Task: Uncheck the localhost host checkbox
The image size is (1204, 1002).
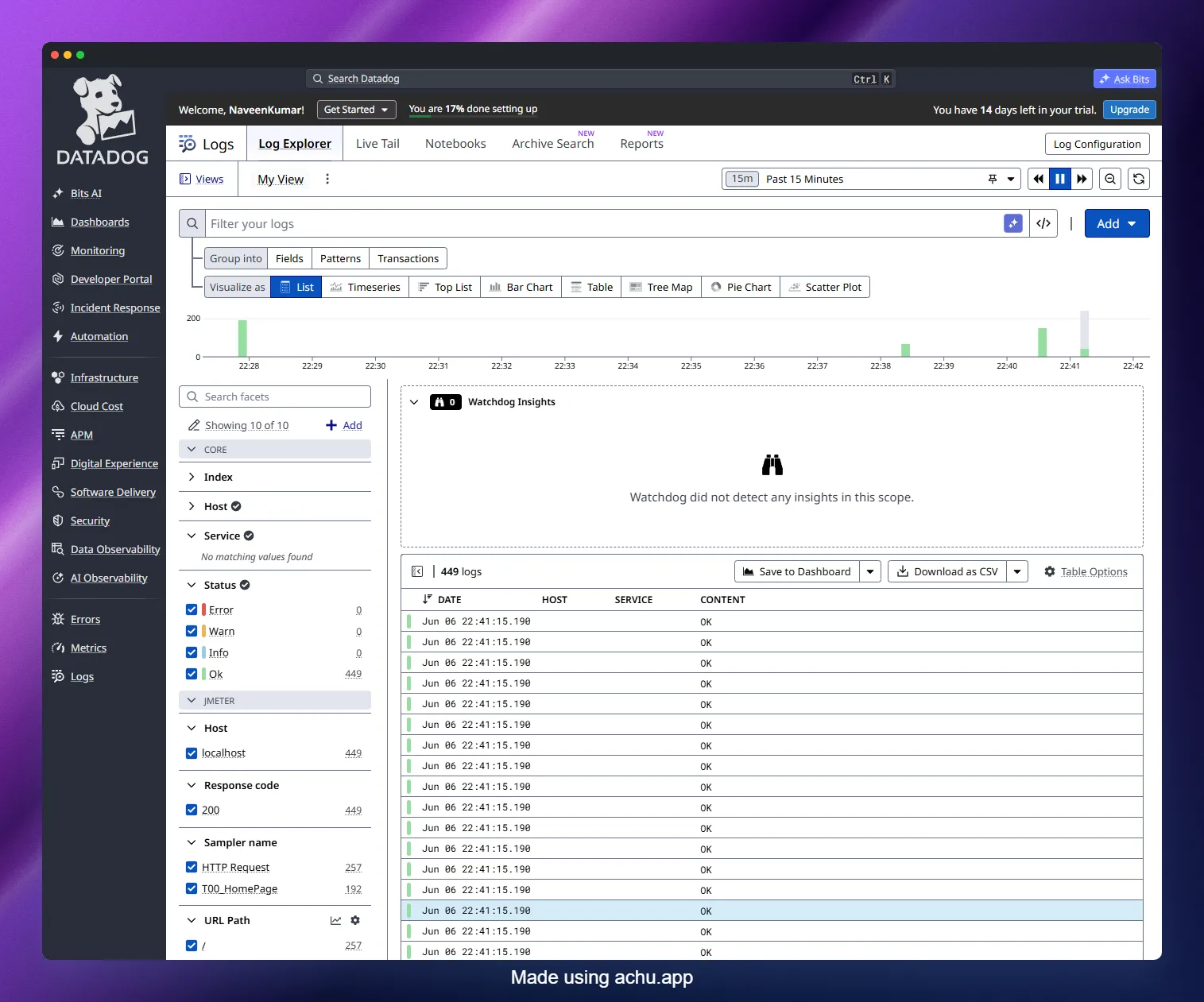Action: coord(192,752)
